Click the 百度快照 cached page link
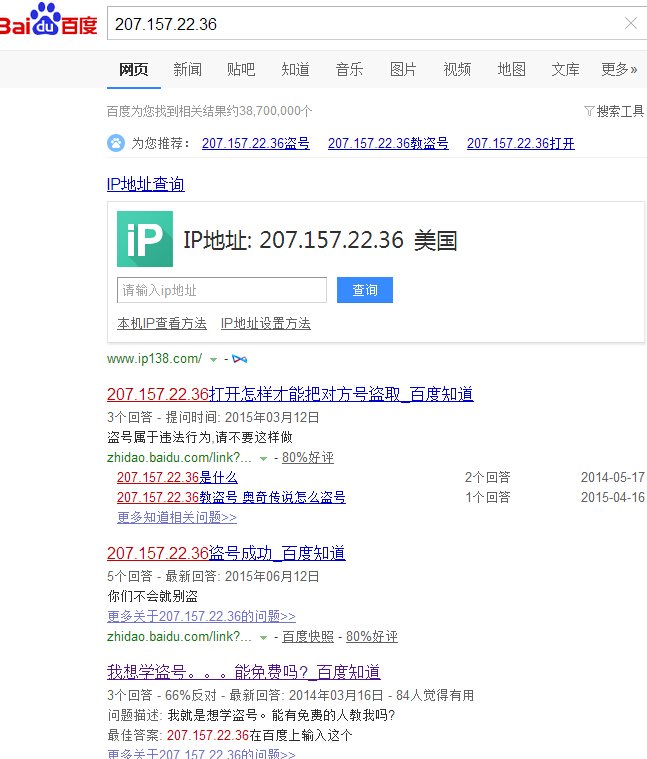647x759 pixels. pos(308,636)
